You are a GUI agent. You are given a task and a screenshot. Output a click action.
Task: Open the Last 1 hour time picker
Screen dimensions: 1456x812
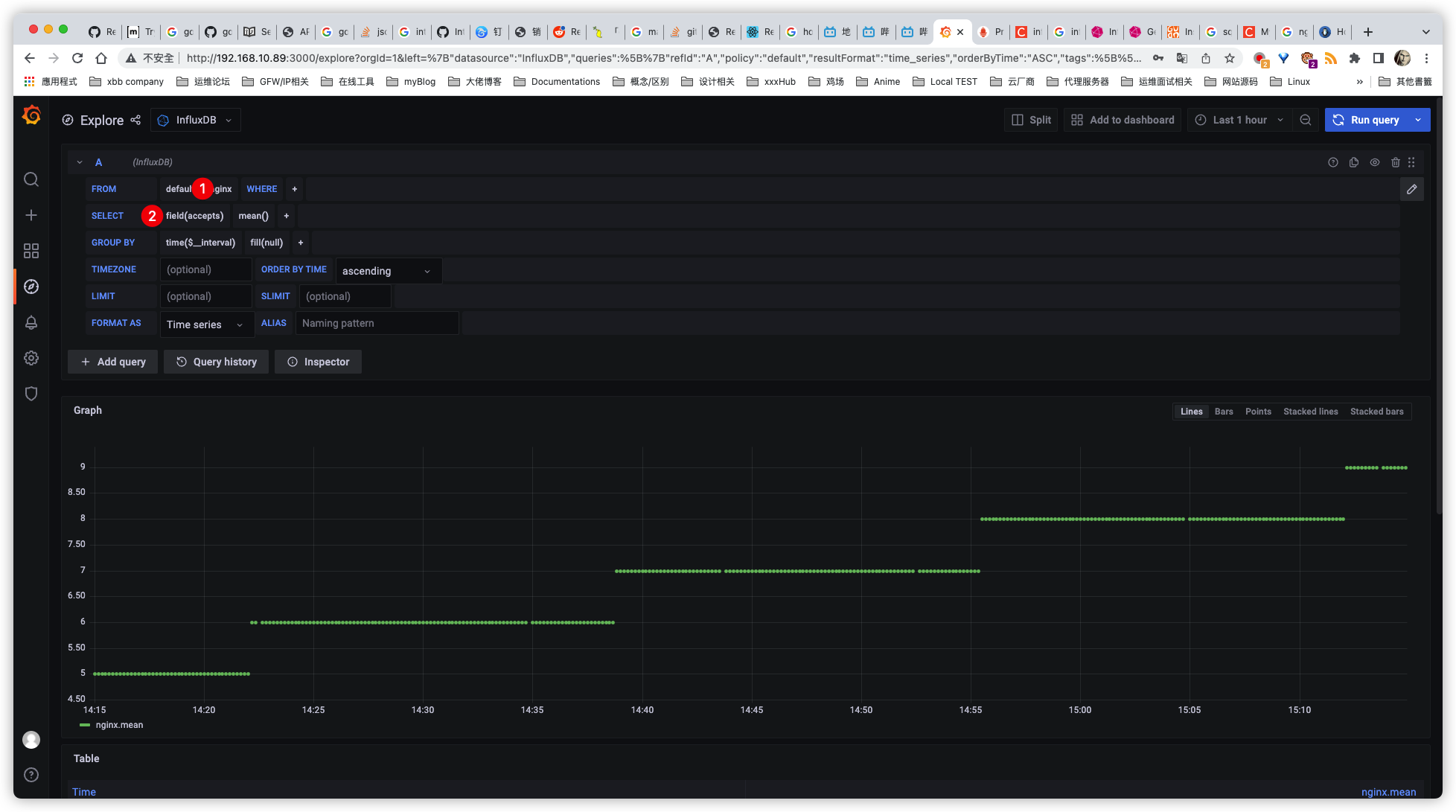[1239, 120]
